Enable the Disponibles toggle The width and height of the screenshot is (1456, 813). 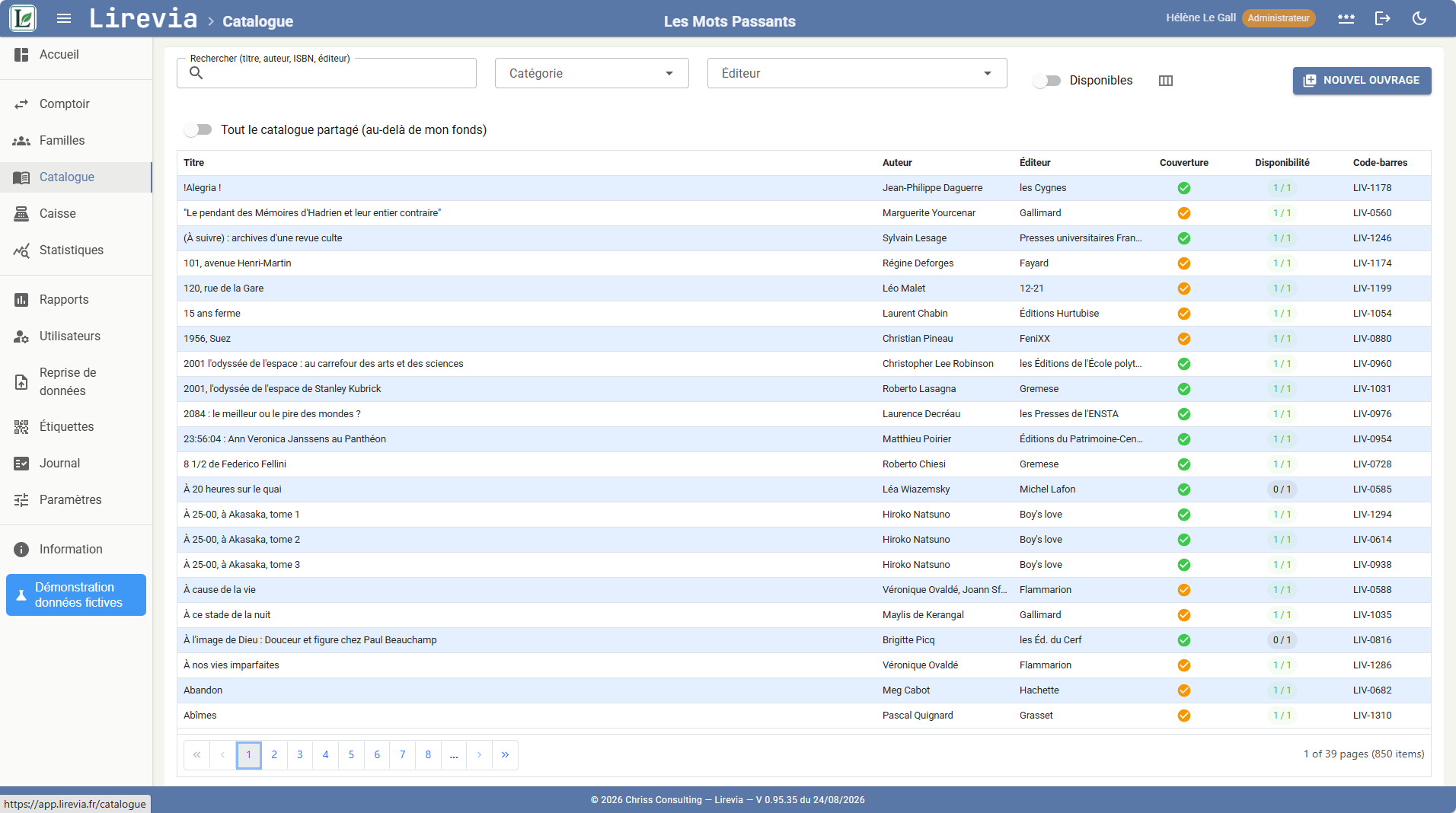[x=1047, y=81]
